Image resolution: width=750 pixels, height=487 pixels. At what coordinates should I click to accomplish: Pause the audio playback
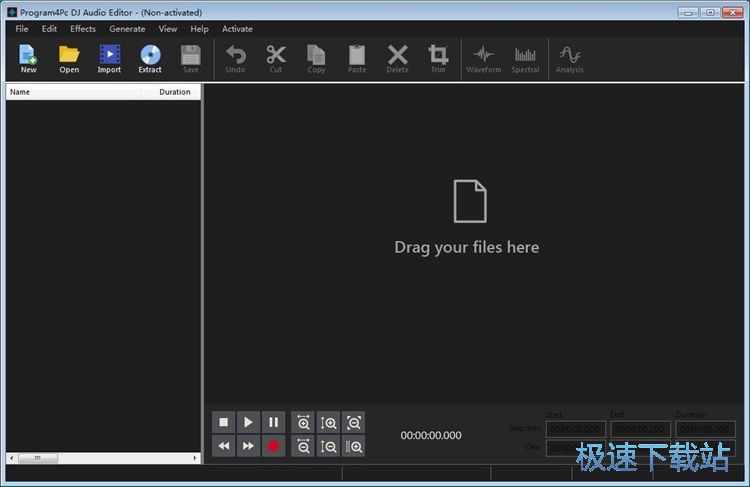273,423
